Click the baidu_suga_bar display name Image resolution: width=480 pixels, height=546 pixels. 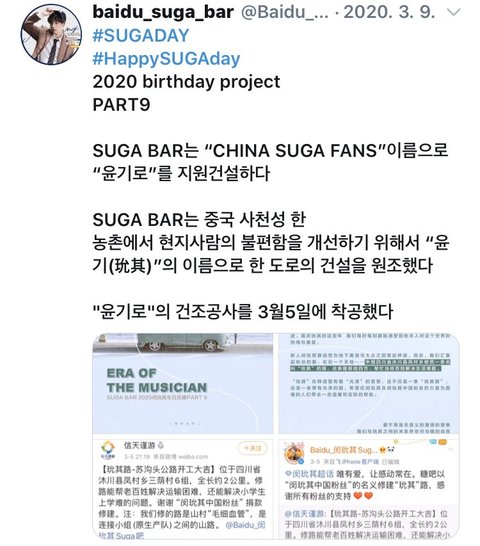pyautogui.click(x=163, y=13)
